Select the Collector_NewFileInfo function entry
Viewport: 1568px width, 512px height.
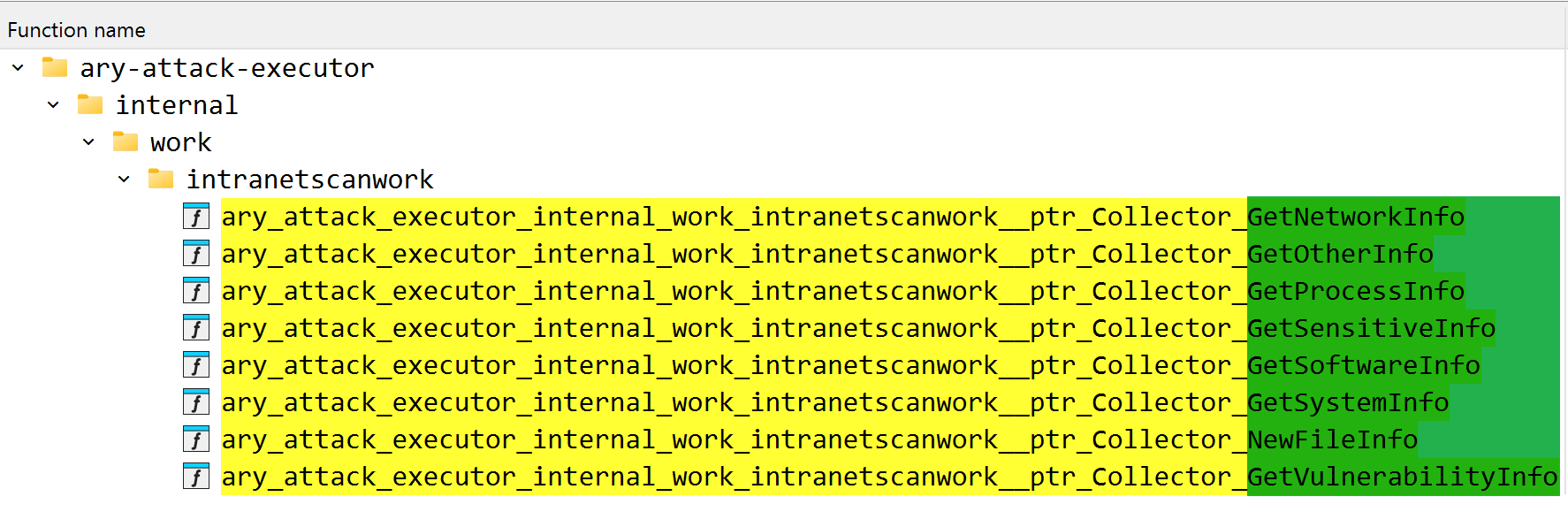click(x=819, y=439)
